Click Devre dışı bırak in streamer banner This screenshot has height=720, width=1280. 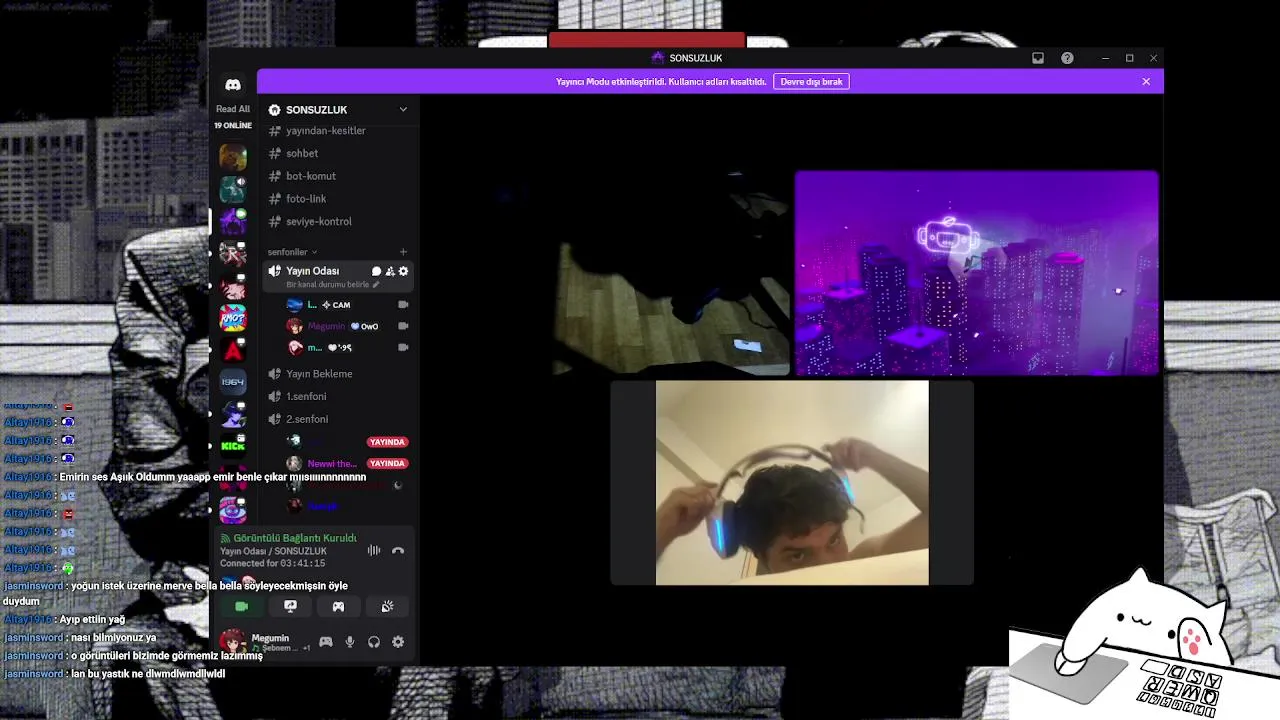coord(811,82)
